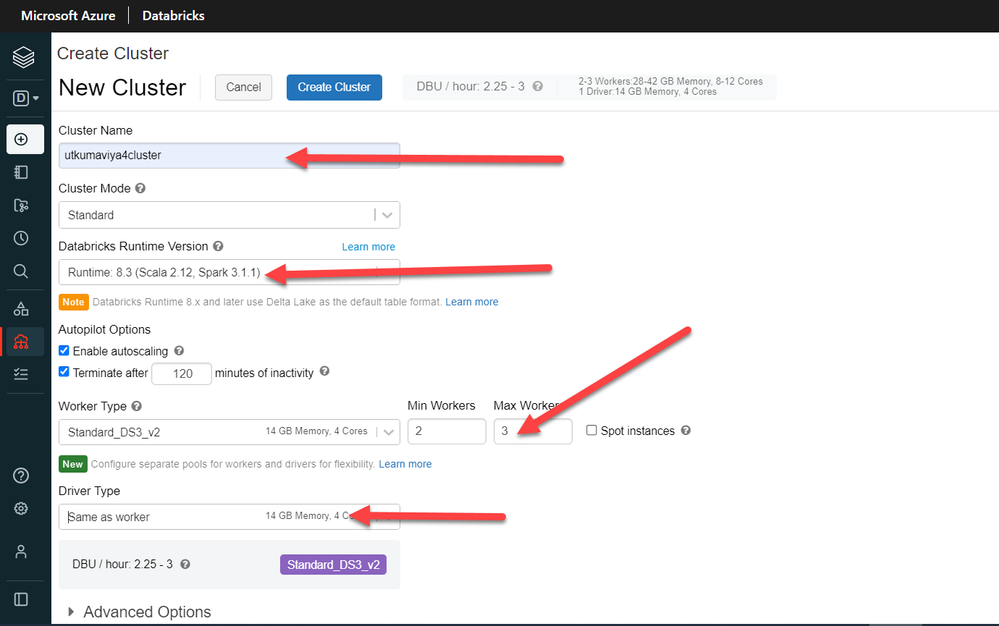Open the Data shapes icon in sidebar
Viewport: 999px width, 626px height.
[21, 309]
